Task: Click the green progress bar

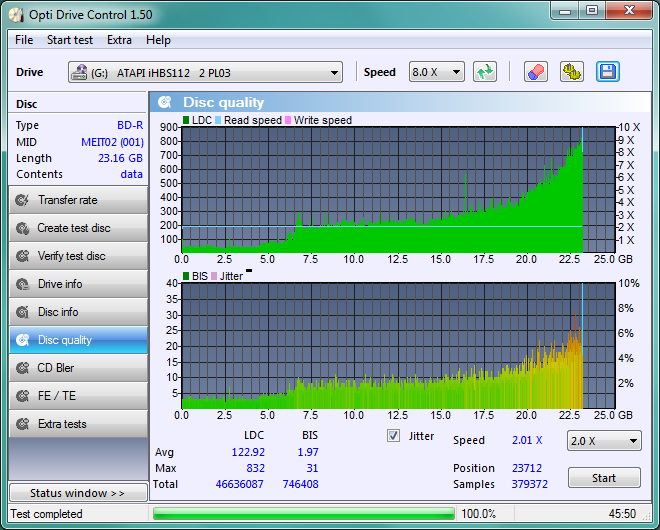Action: pyautogui.click(x=303, y=514)
